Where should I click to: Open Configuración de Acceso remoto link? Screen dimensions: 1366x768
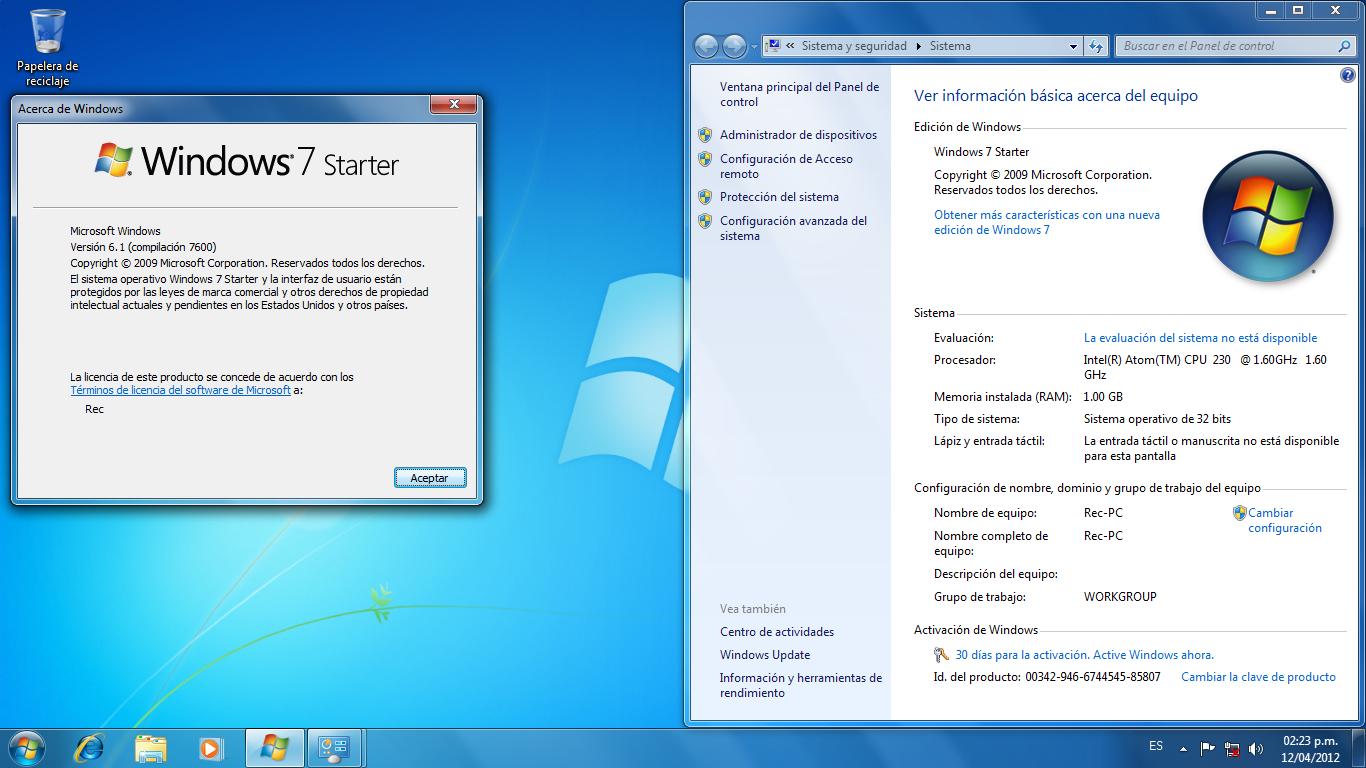[x=786, y=166]
